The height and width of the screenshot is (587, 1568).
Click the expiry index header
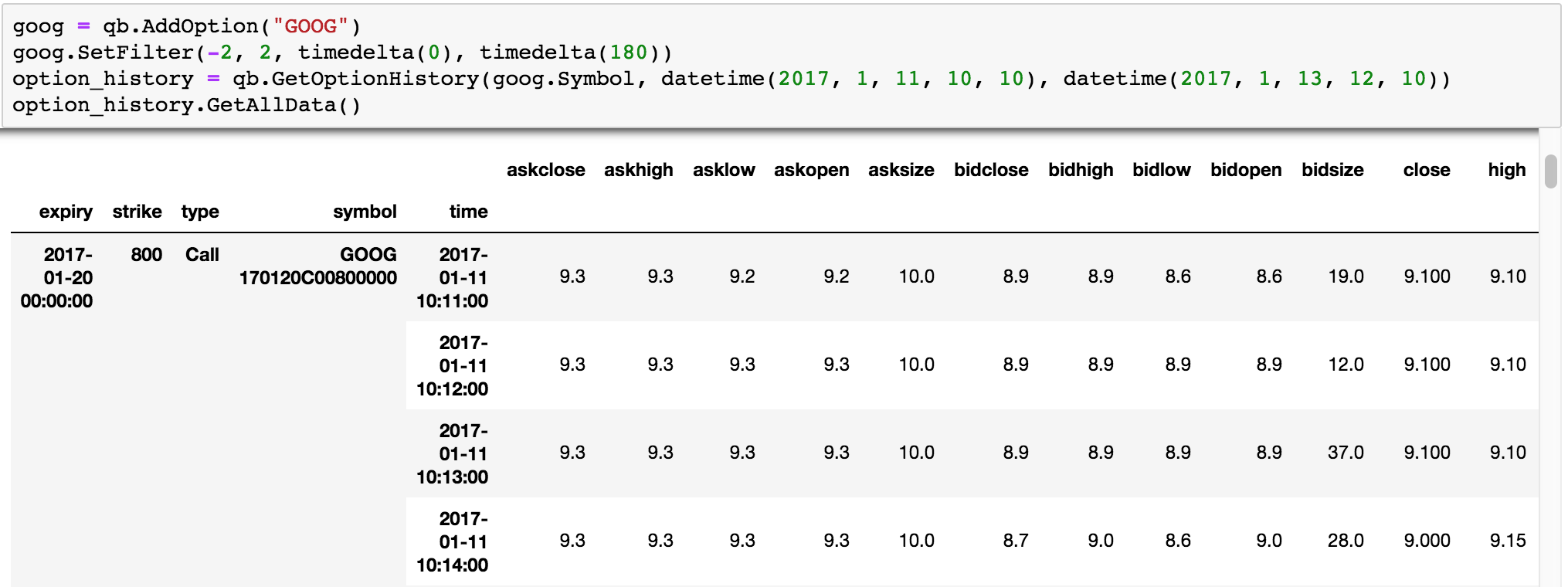[66, 212]
